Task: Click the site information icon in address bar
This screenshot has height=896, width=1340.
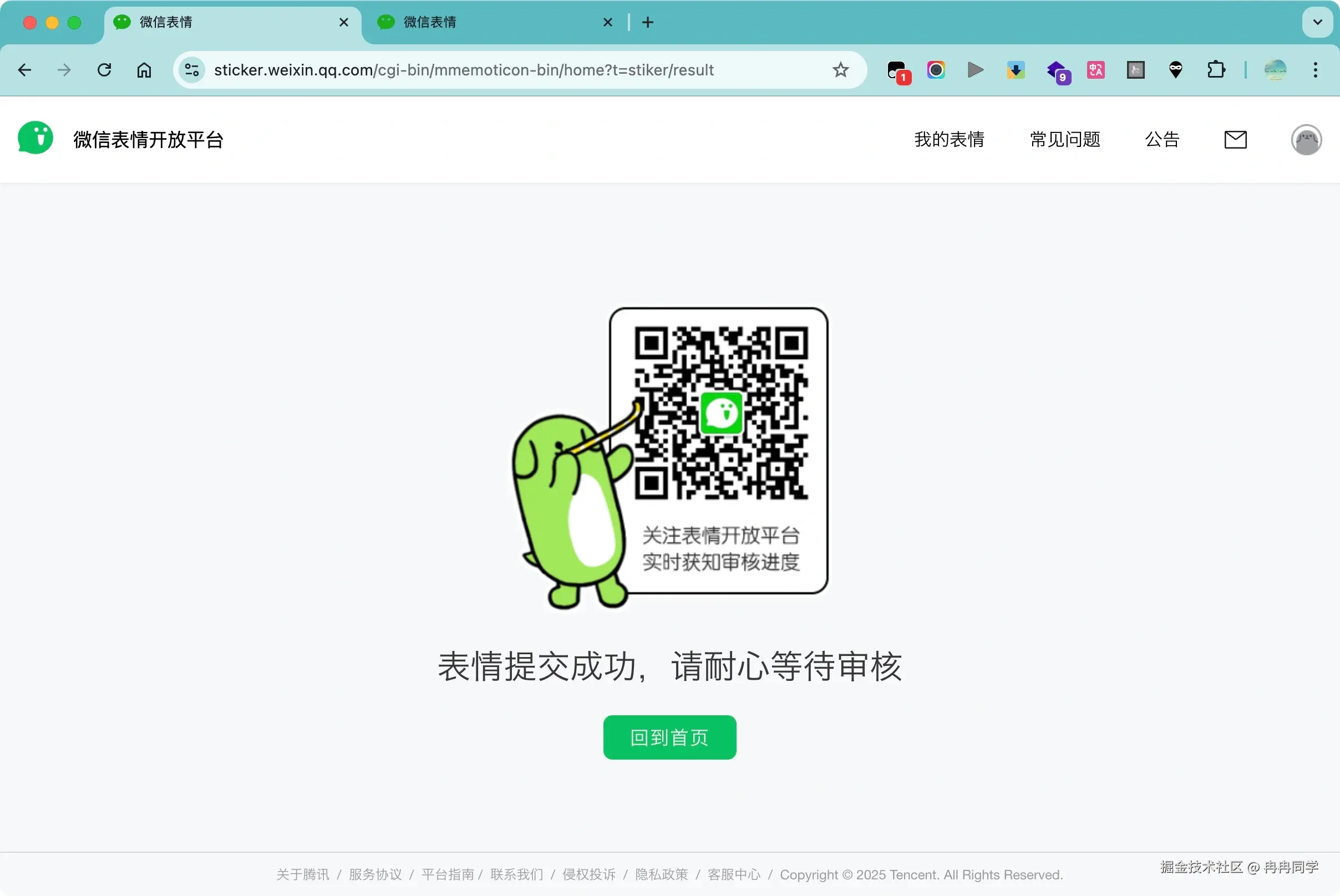Action: pyautogui.click(x=192, y=70)
